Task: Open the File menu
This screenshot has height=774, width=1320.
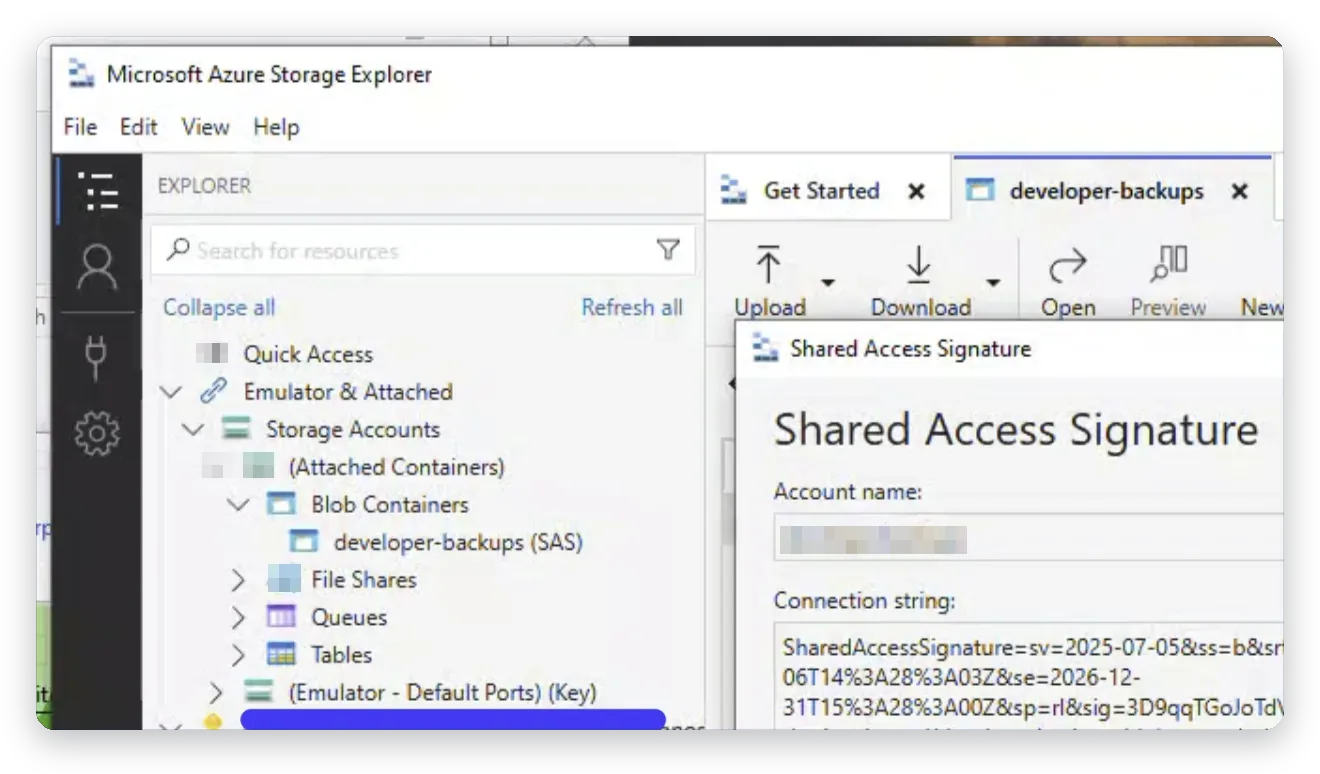Action: (x=80, y=127)
